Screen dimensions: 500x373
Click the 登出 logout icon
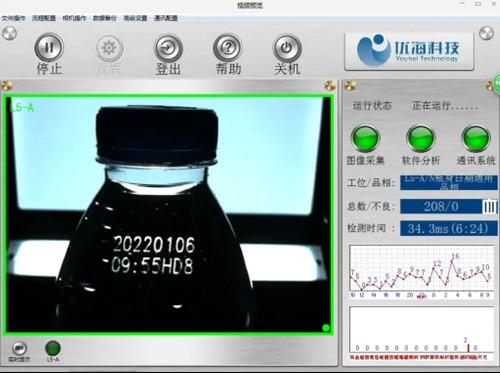point(168,48)
